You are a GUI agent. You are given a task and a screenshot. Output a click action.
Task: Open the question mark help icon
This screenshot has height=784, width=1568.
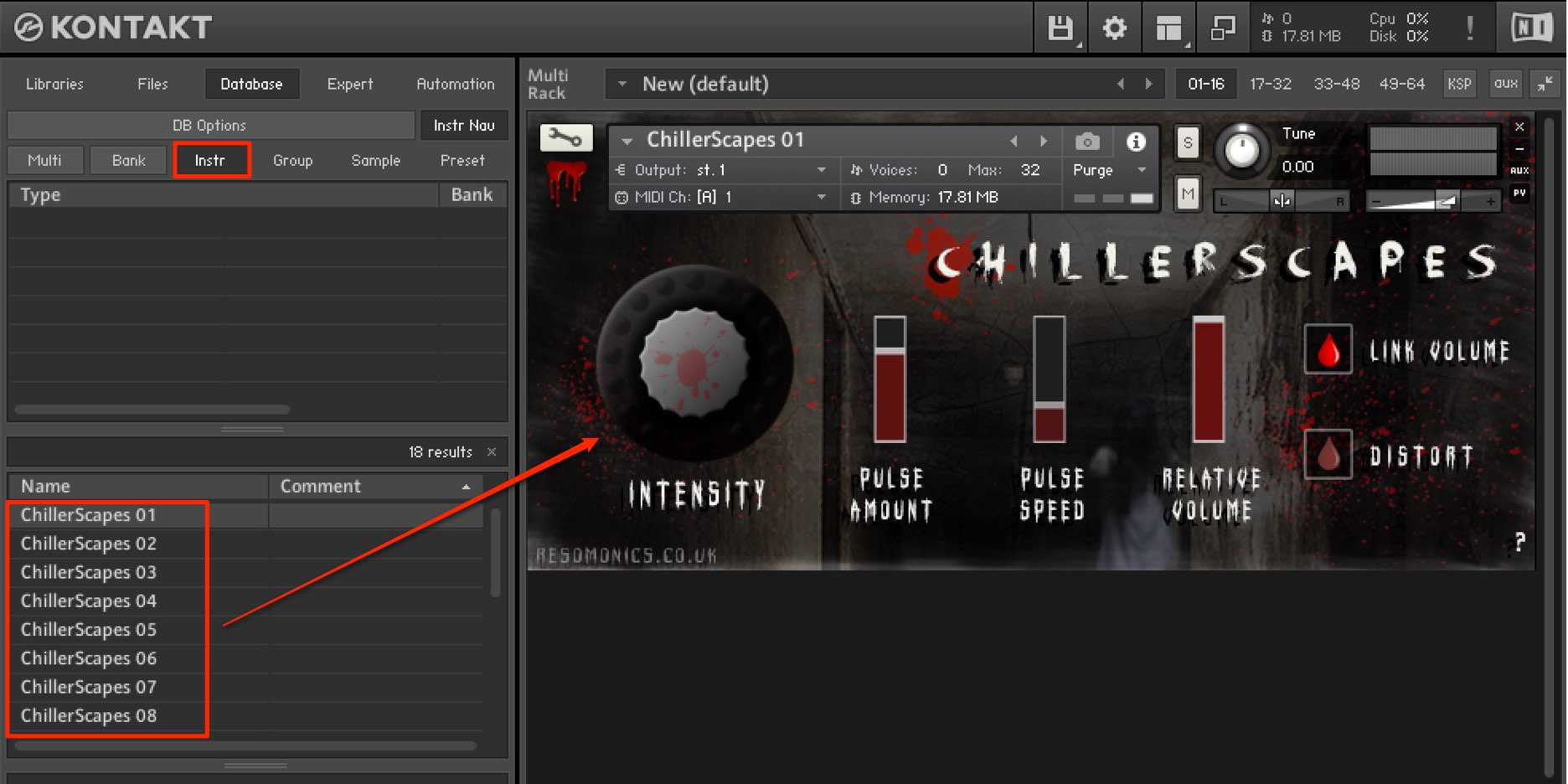(1519, 542)
